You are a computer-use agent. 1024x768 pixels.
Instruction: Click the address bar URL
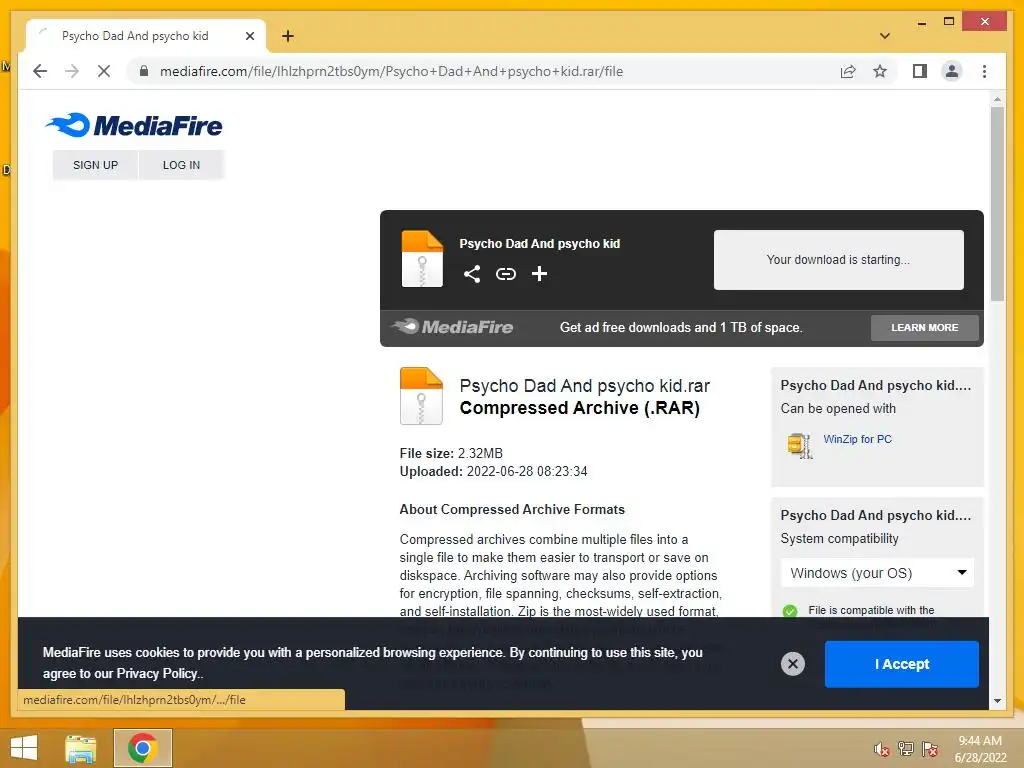click(391, 71)
